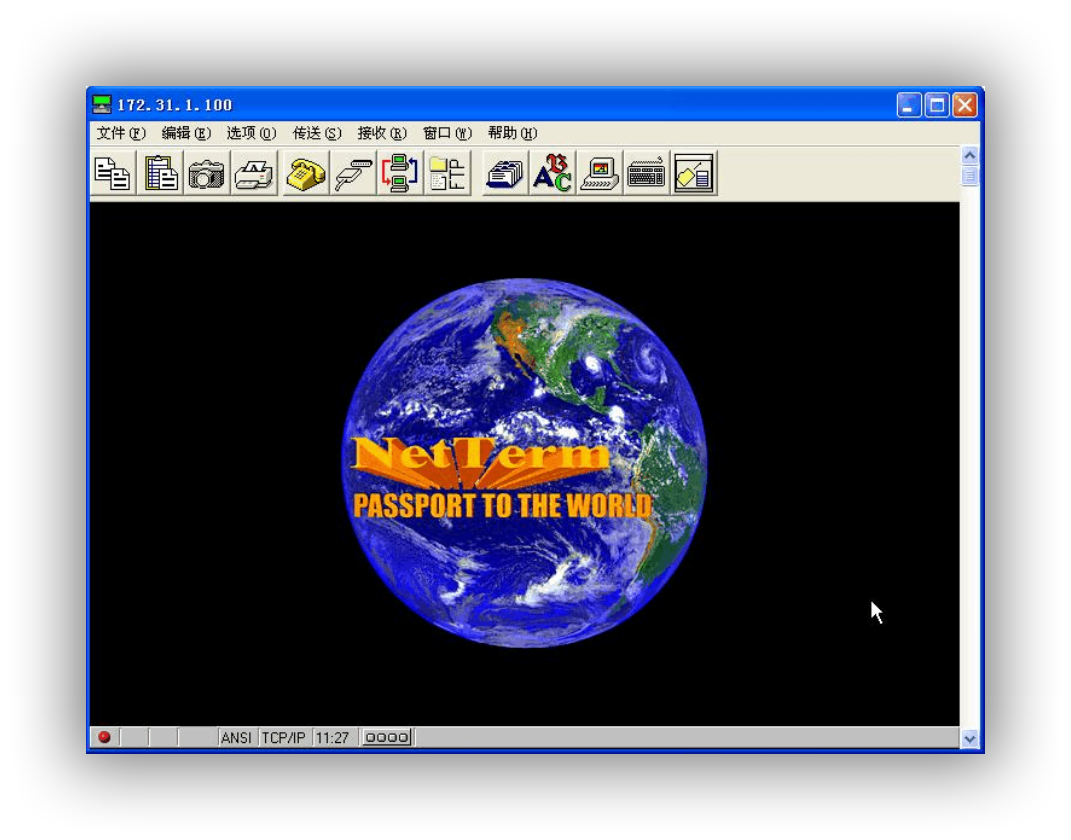Click the yellow folder tree icon

pyautogui.click(x=447, y=173)
